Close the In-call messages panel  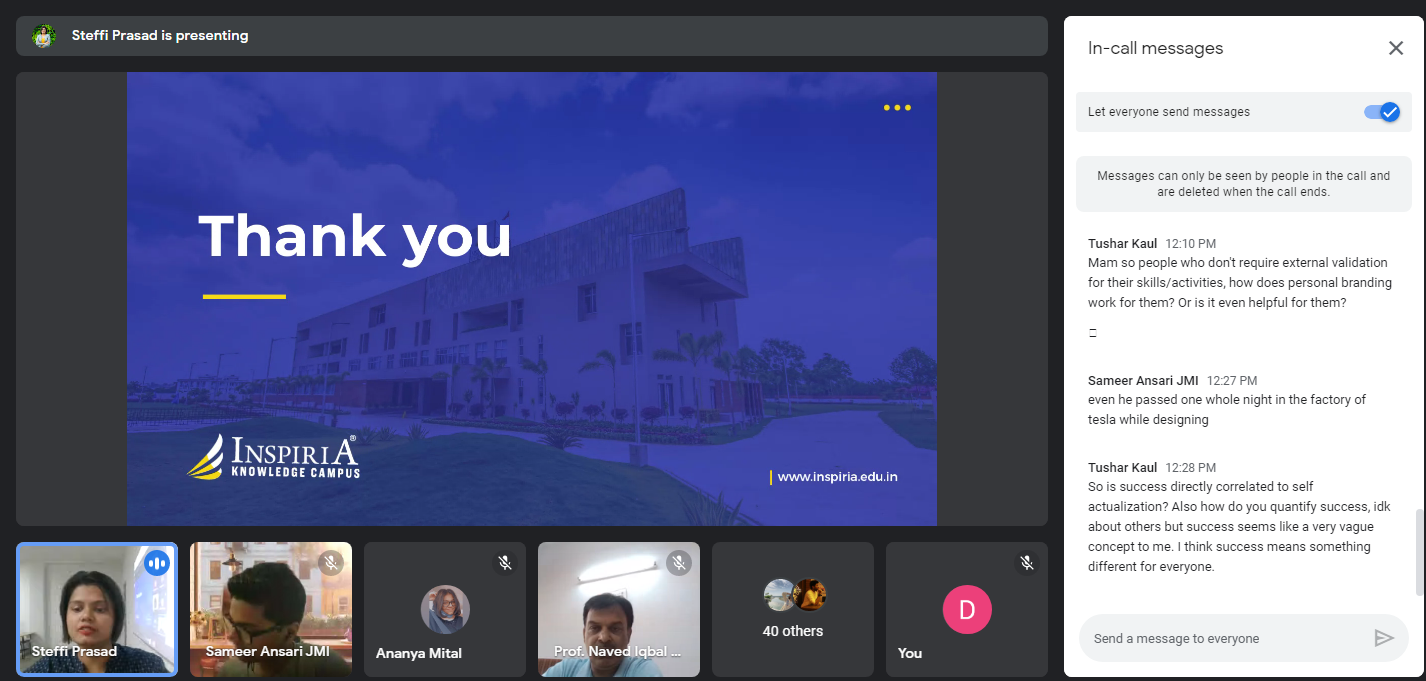[x=1396, y=48]
